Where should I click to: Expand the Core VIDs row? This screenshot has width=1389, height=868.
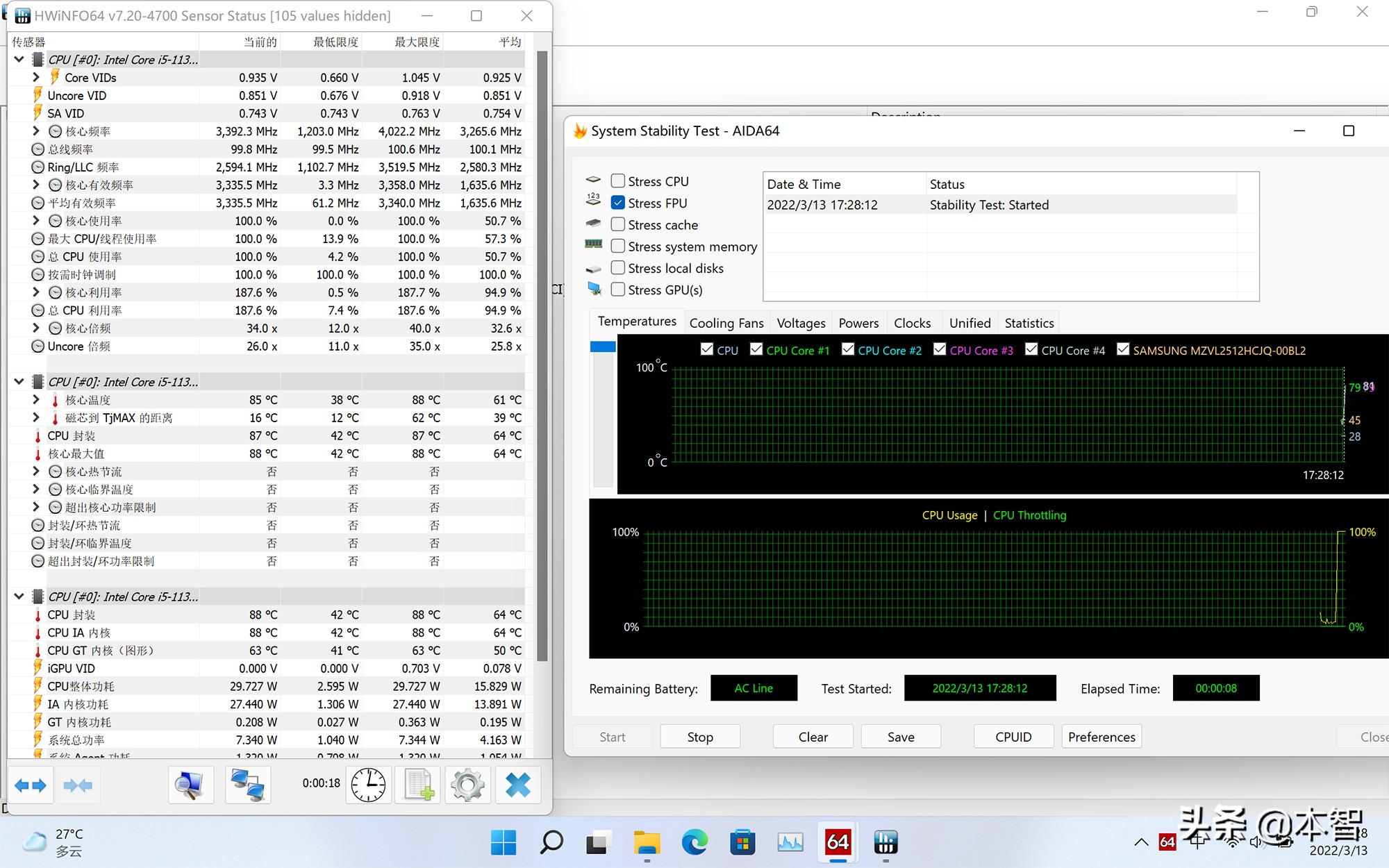[36, 77]
